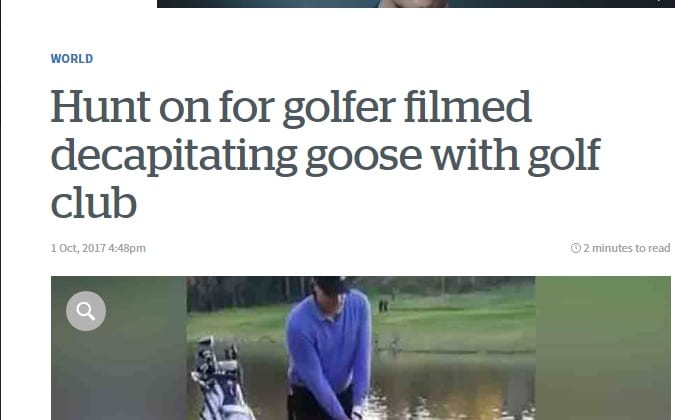675x420 pixels.
Task: Click the clock icon beside reading time
Action: click(576, 248)
